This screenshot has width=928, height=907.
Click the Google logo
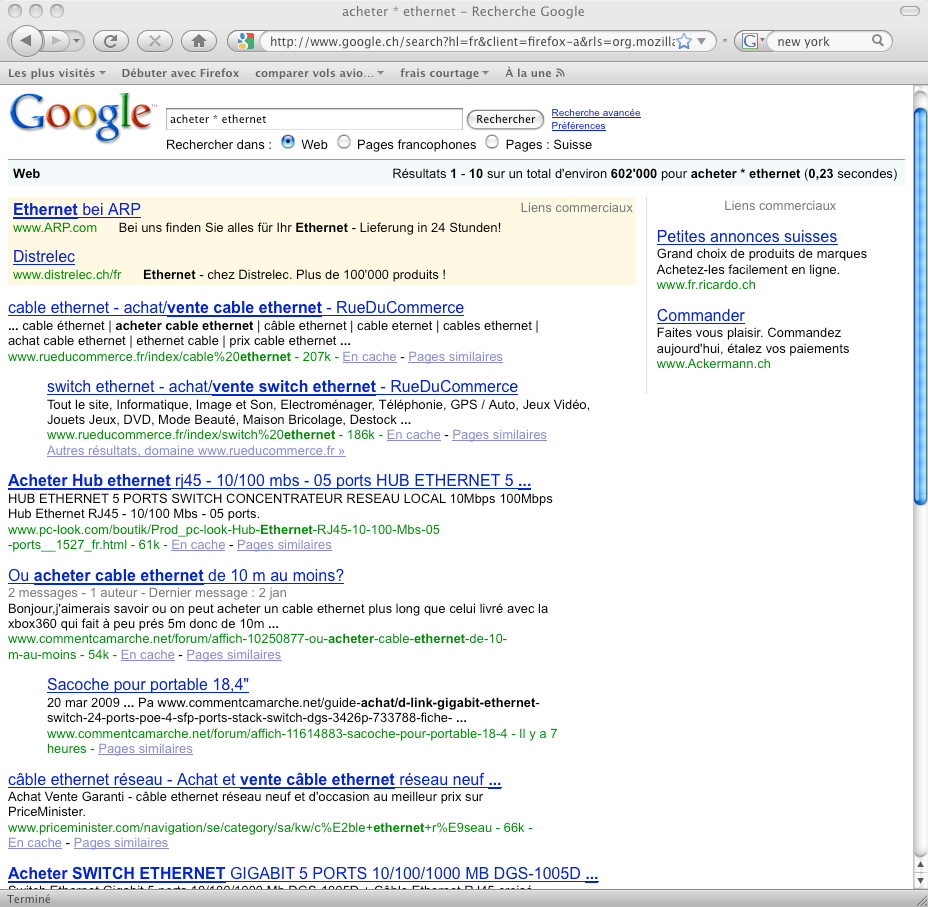pos(82,116)
